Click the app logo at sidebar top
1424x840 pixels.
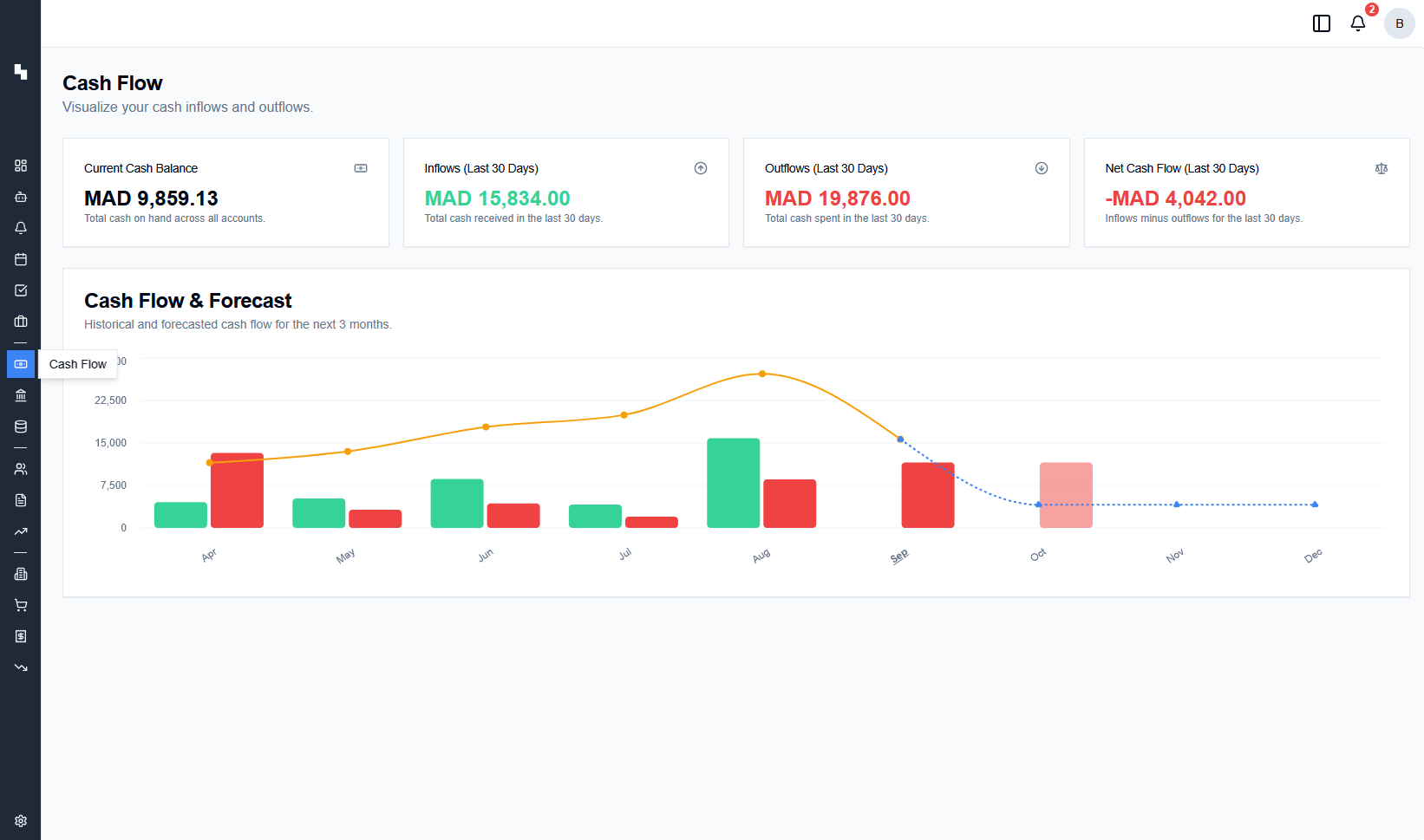(21, 71)
